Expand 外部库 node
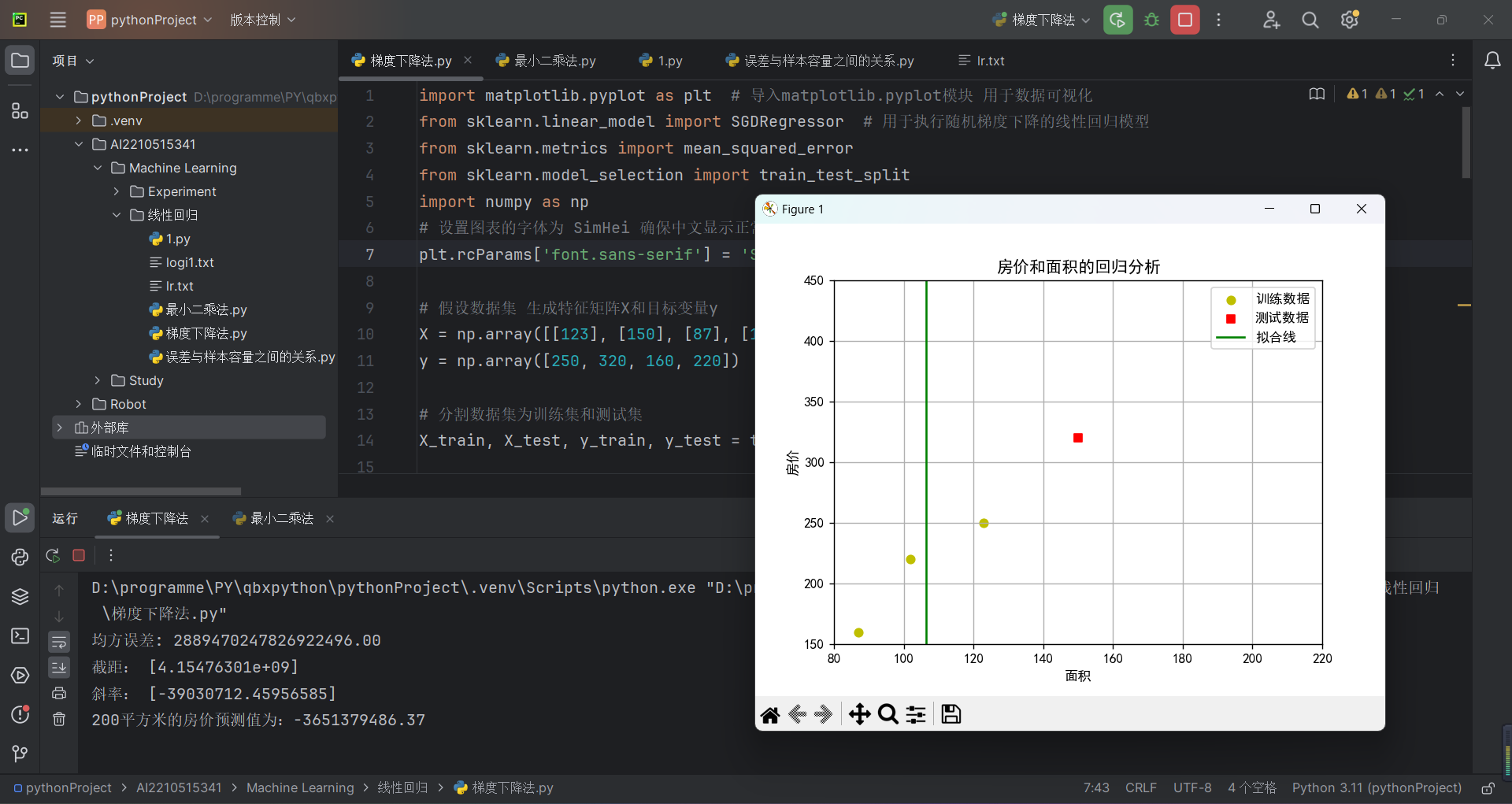Screen dimensions: 1512x804 pos(59,428)
